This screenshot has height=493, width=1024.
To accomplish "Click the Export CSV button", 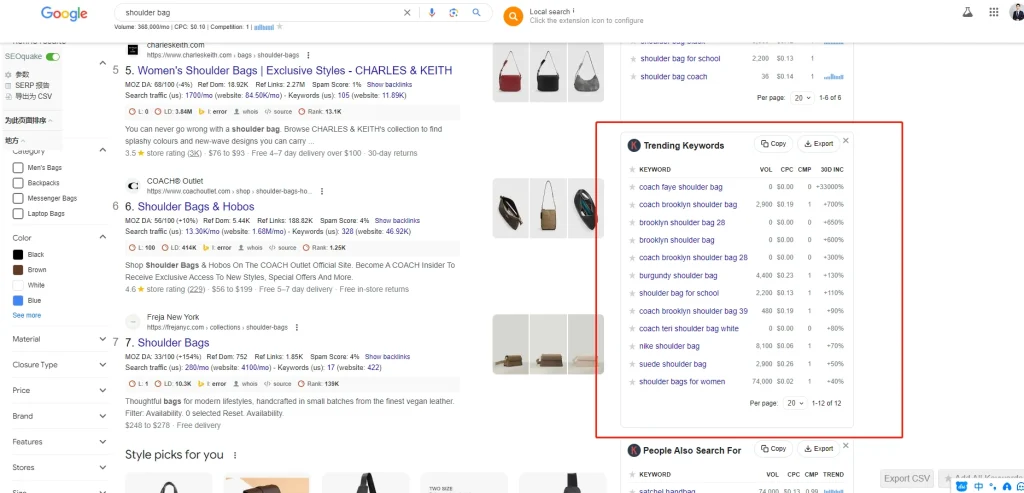I will click(x=907, y=479).
